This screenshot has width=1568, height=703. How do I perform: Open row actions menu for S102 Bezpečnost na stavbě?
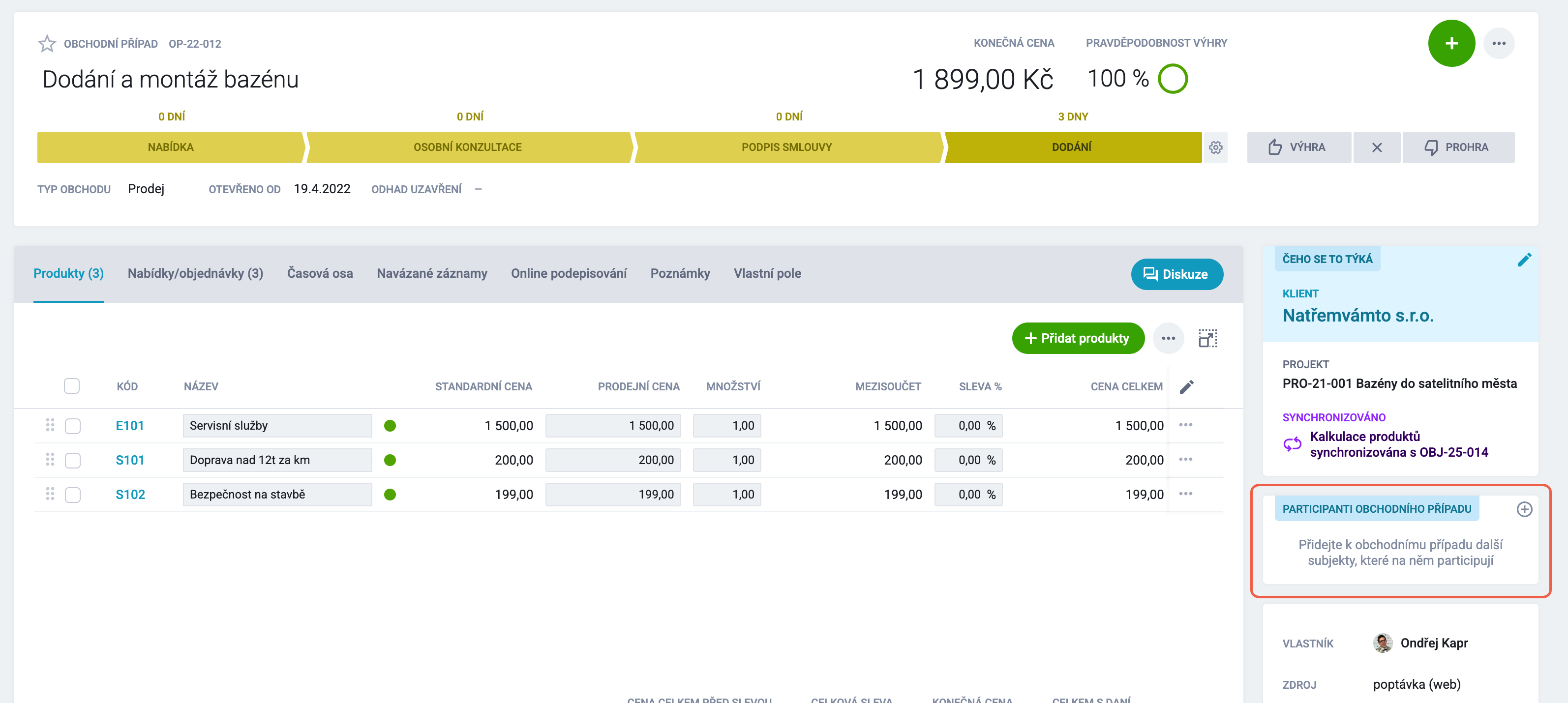1185,494
